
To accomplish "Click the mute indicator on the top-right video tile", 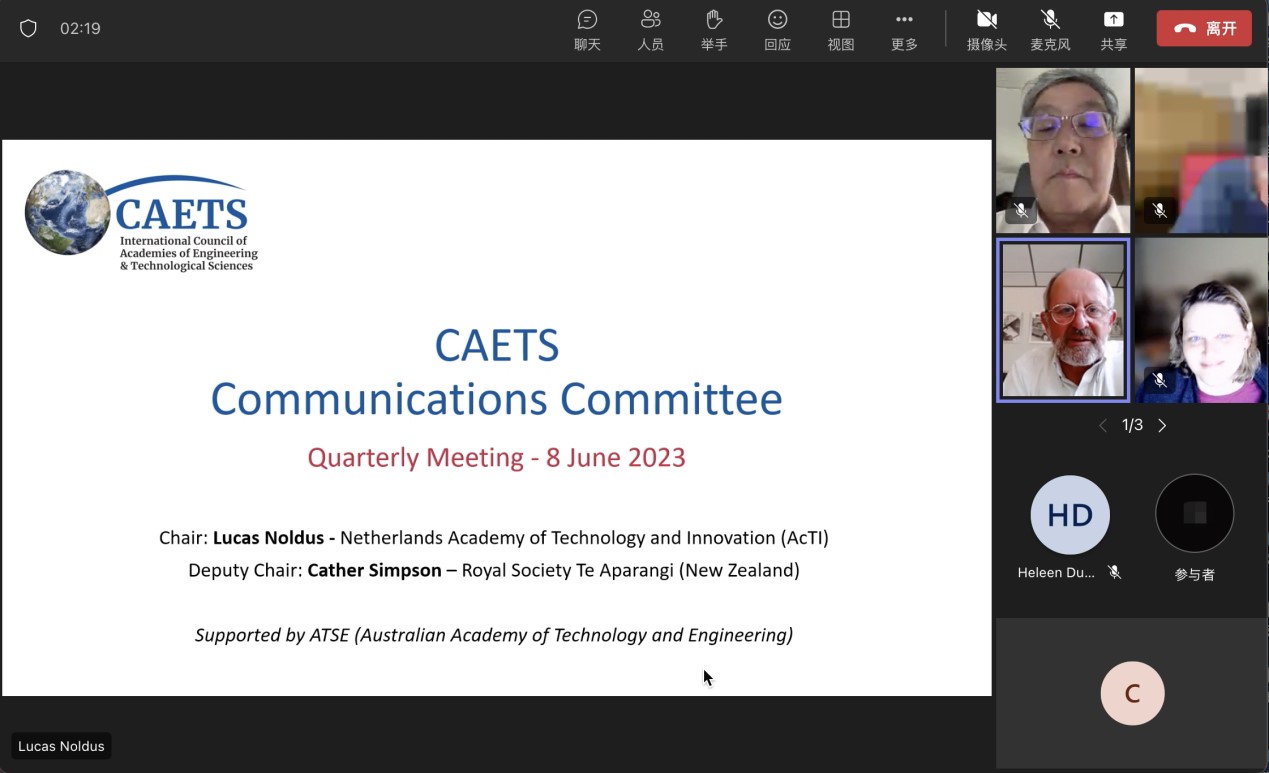I will click(1159, 210).
